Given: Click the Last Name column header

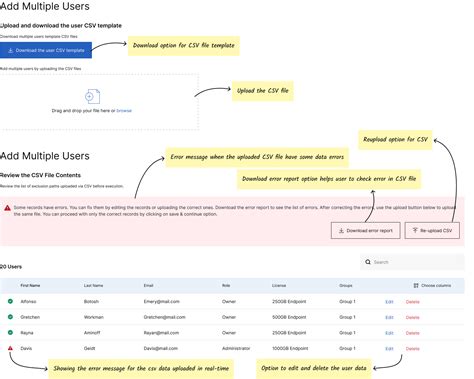Looking at the screenshot, I should [x=93, y=286].
